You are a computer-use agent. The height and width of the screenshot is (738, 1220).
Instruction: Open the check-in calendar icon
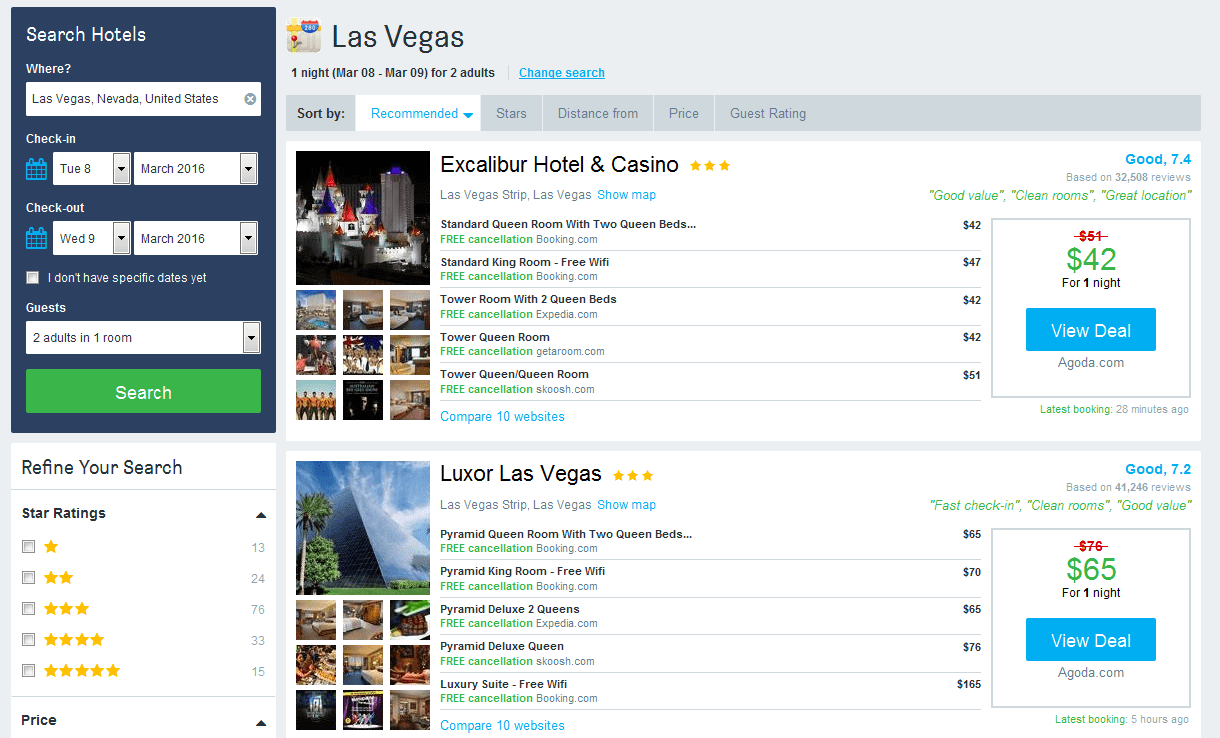[37, 169]
